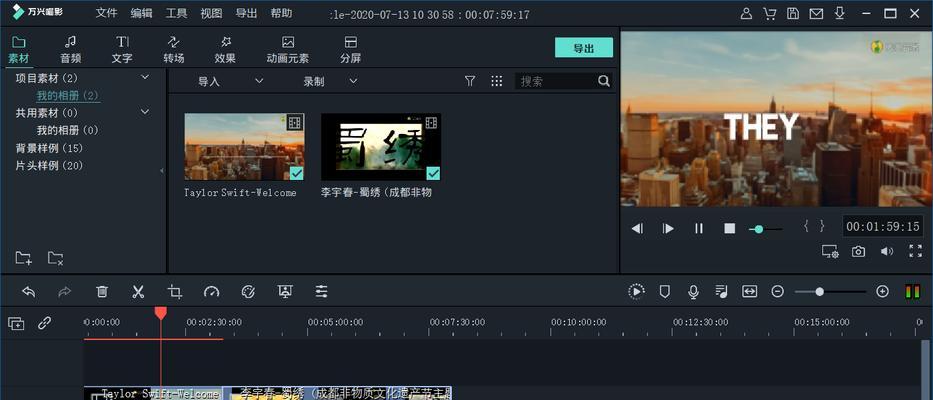Open the user account icon
933x400 pixels.
pyautogui.click(x=746, y=14)
